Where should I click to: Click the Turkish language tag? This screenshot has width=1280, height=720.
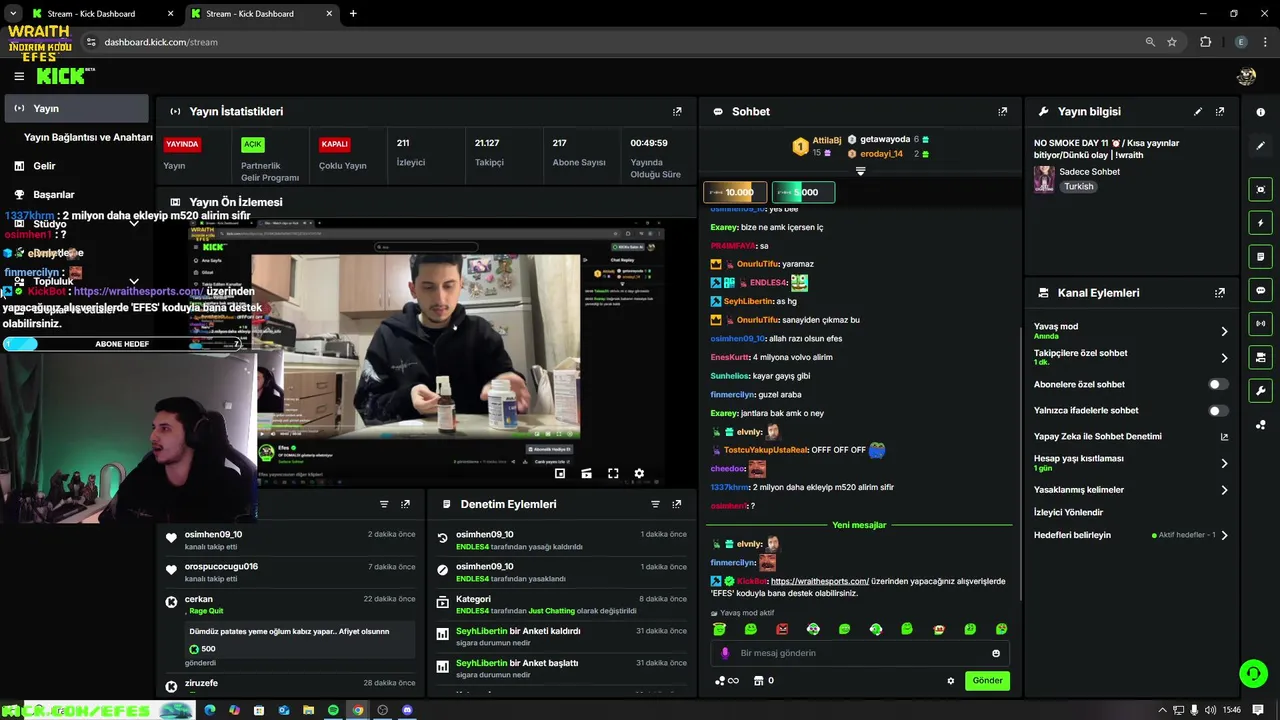click(1078, 186)
